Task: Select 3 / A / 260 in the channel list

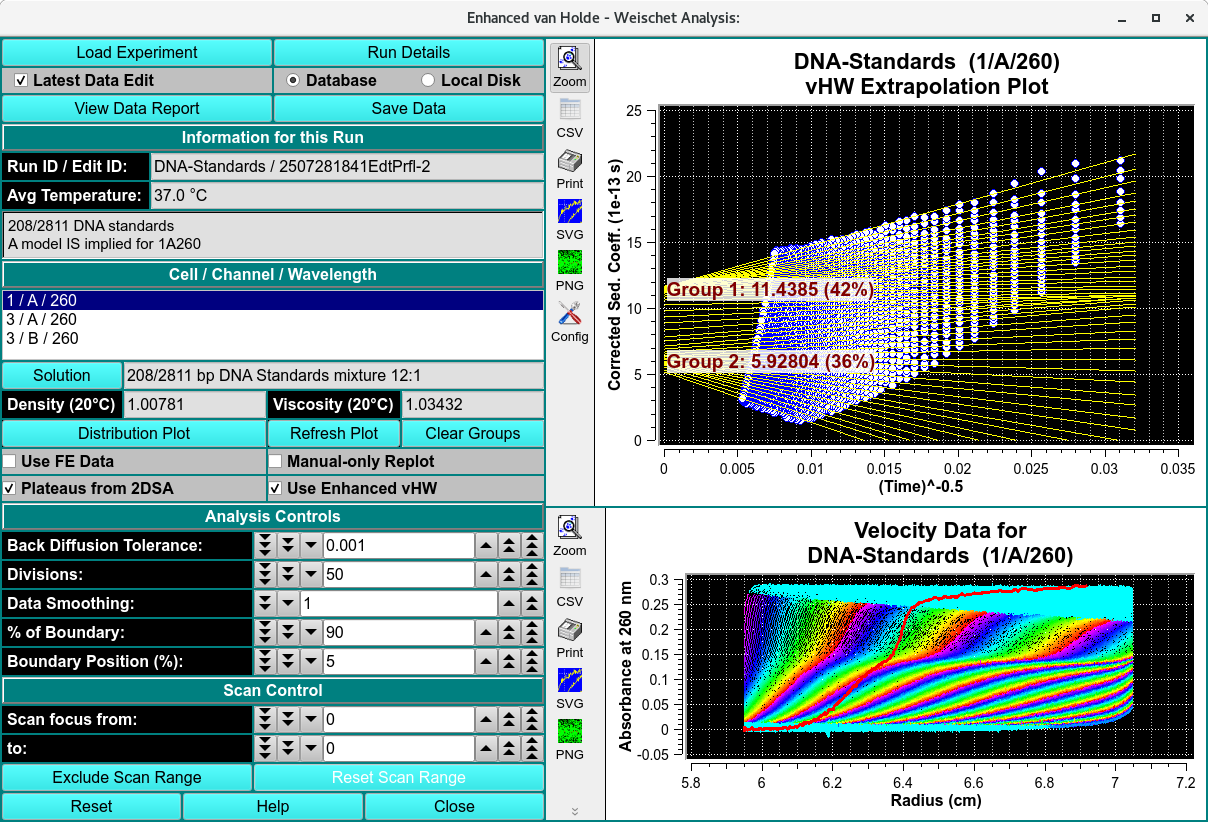Action: [42, 320]
